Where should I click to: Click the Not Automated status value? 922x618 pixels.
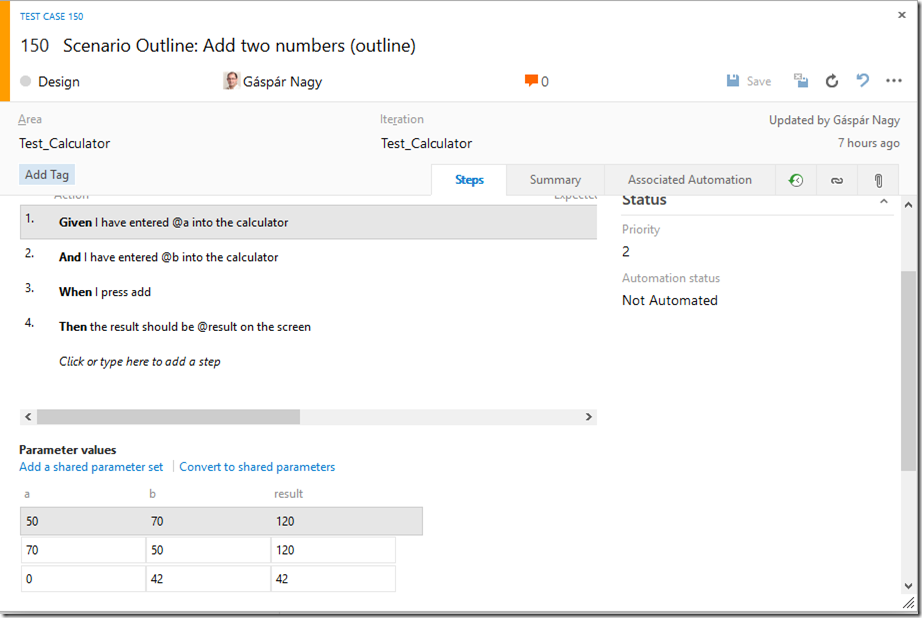[x=670, y=300]
